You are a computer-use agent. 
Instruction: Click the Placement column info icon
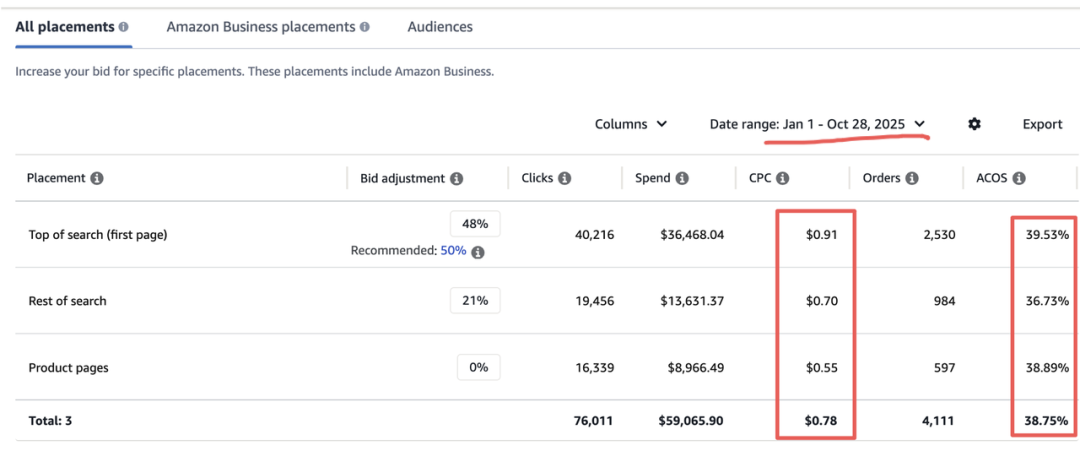tap(97, 178)
